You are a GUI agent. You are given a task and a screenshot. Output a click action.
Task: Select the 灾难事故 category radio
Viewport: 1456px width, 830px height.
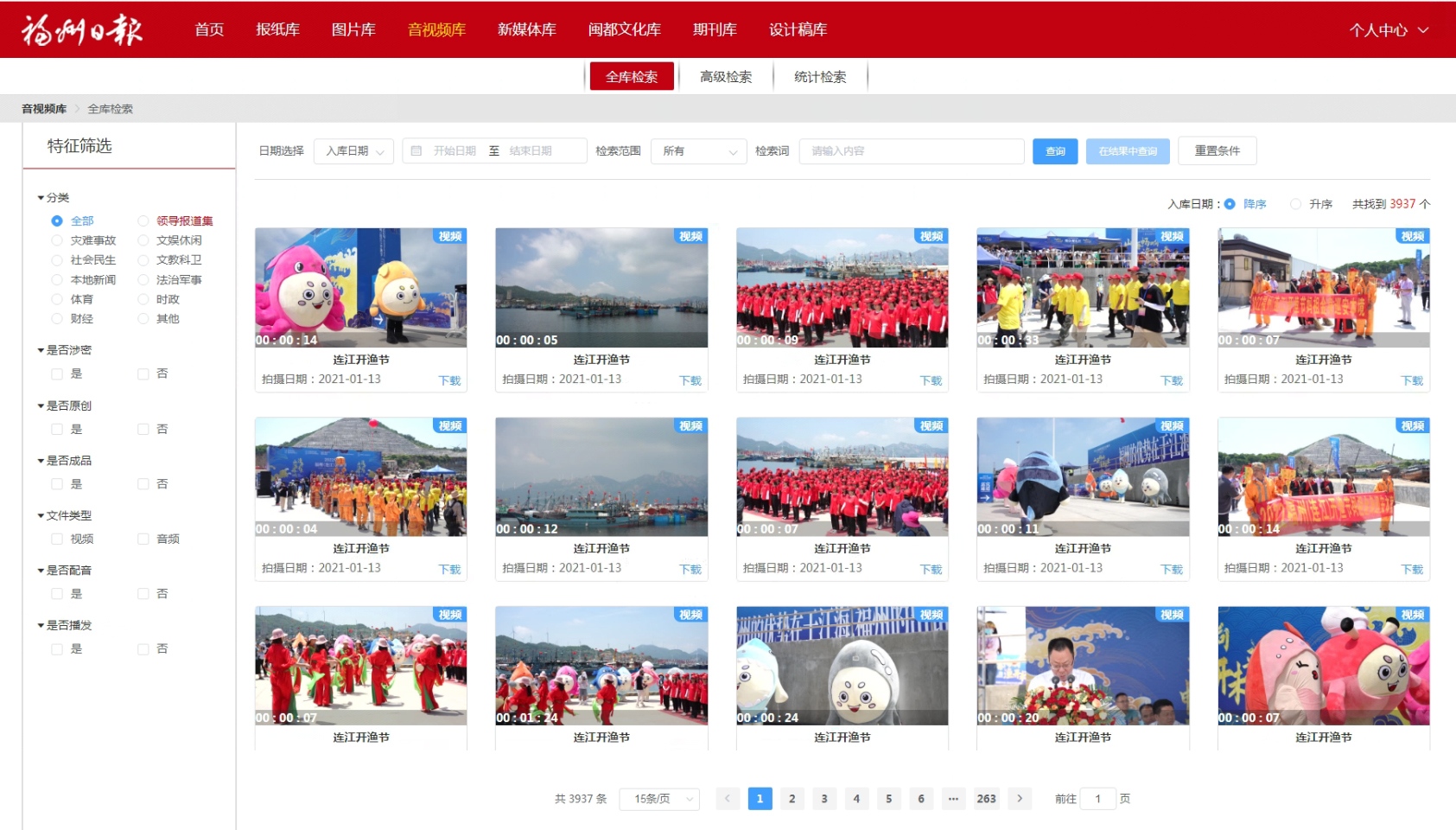coord(57,240)
